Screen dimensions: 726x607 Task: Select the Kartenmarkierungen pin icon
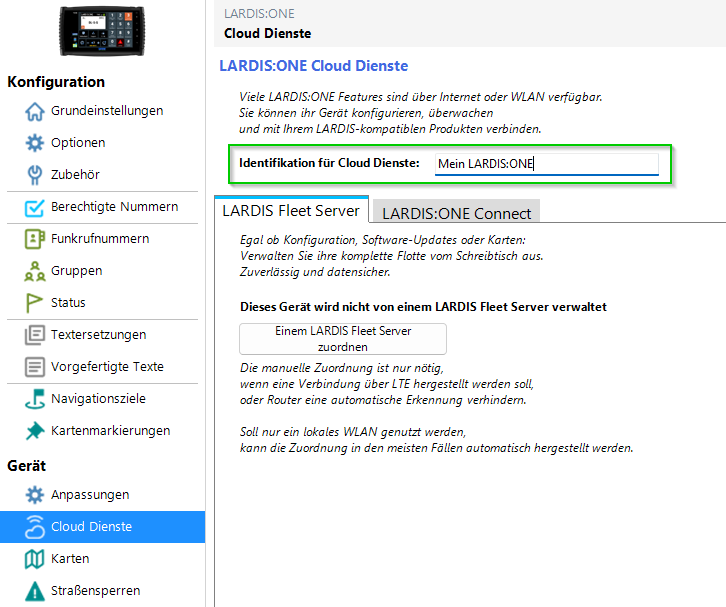[x=34, y=431]
